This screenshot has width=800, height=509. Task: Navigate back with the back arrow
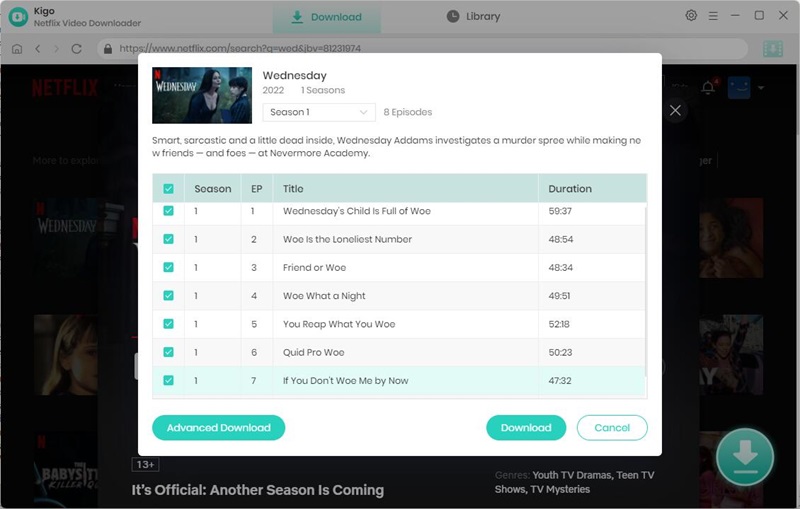(38, 49)
